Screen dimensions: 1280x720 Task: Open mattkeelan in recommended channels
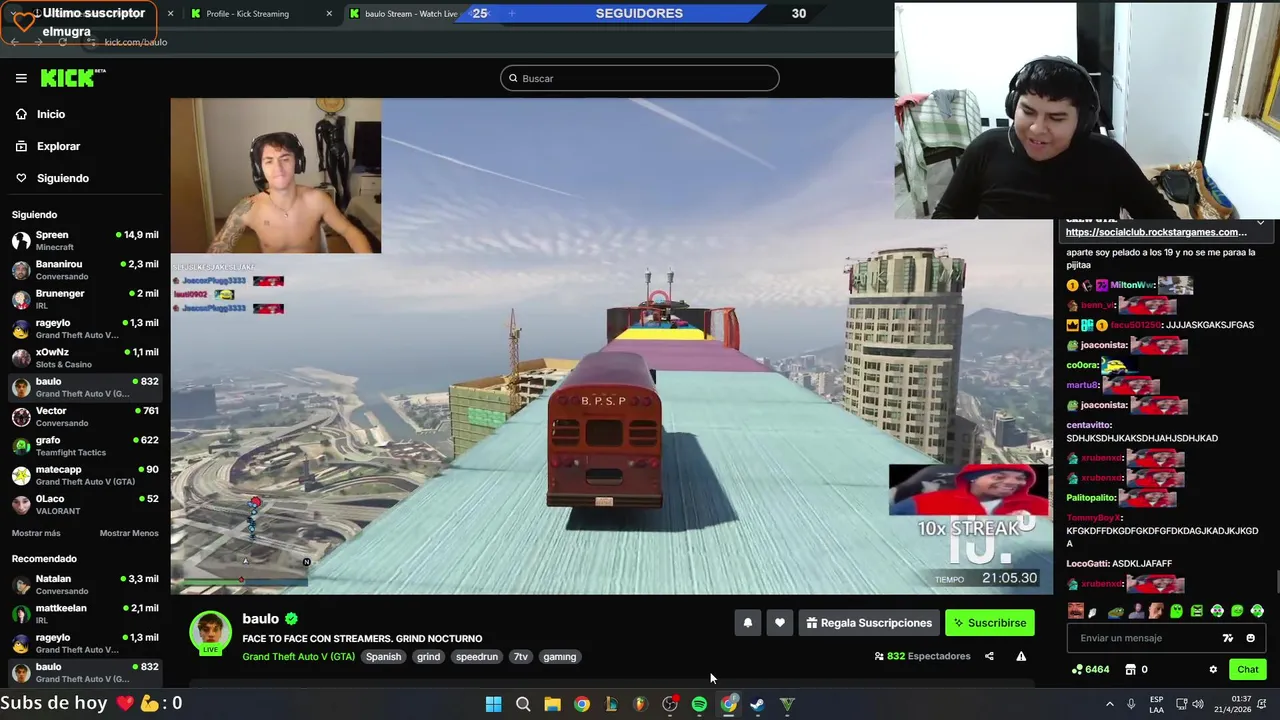point(85,613)
